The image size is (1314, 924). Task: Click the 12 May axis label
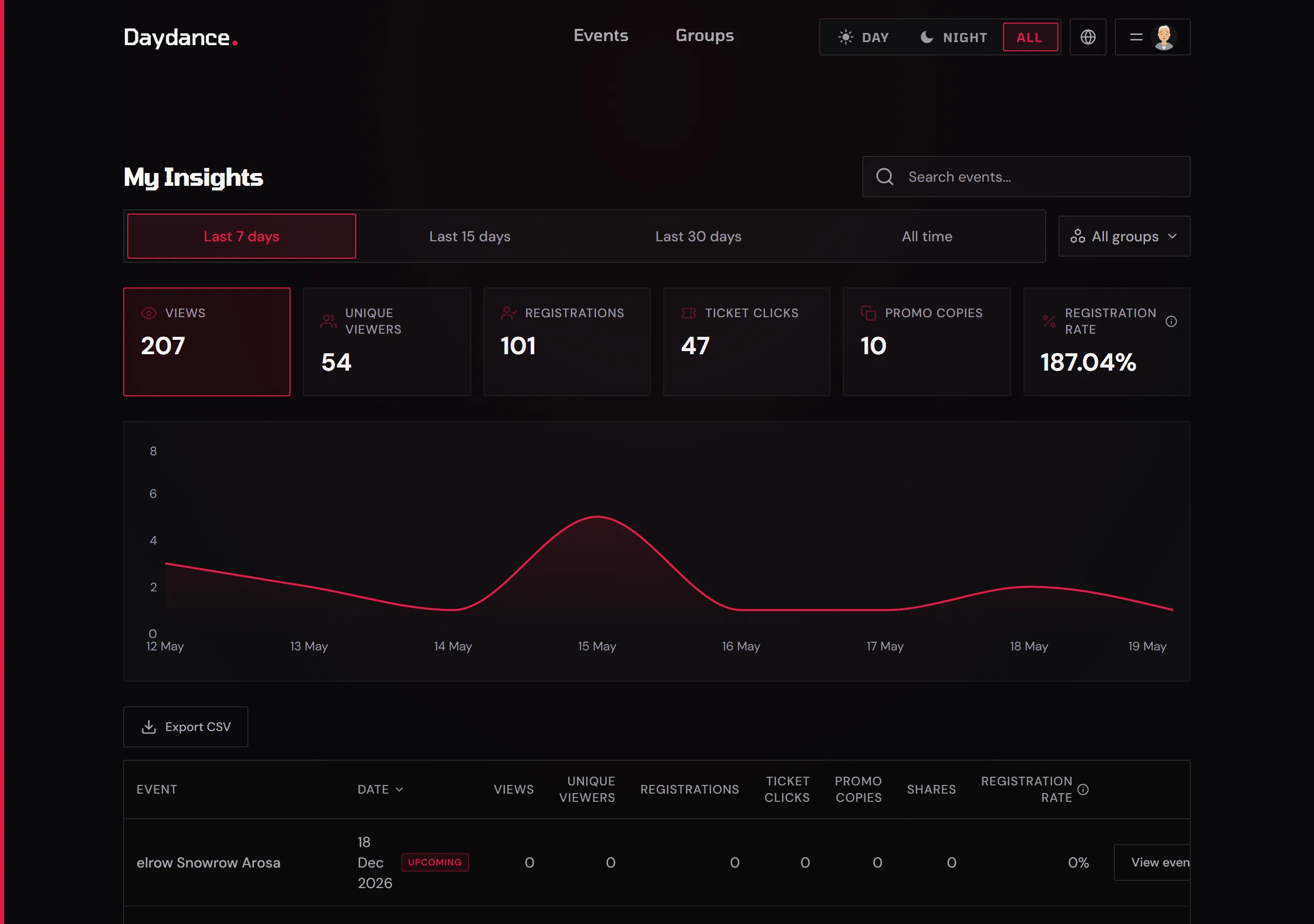click(165, 646)
